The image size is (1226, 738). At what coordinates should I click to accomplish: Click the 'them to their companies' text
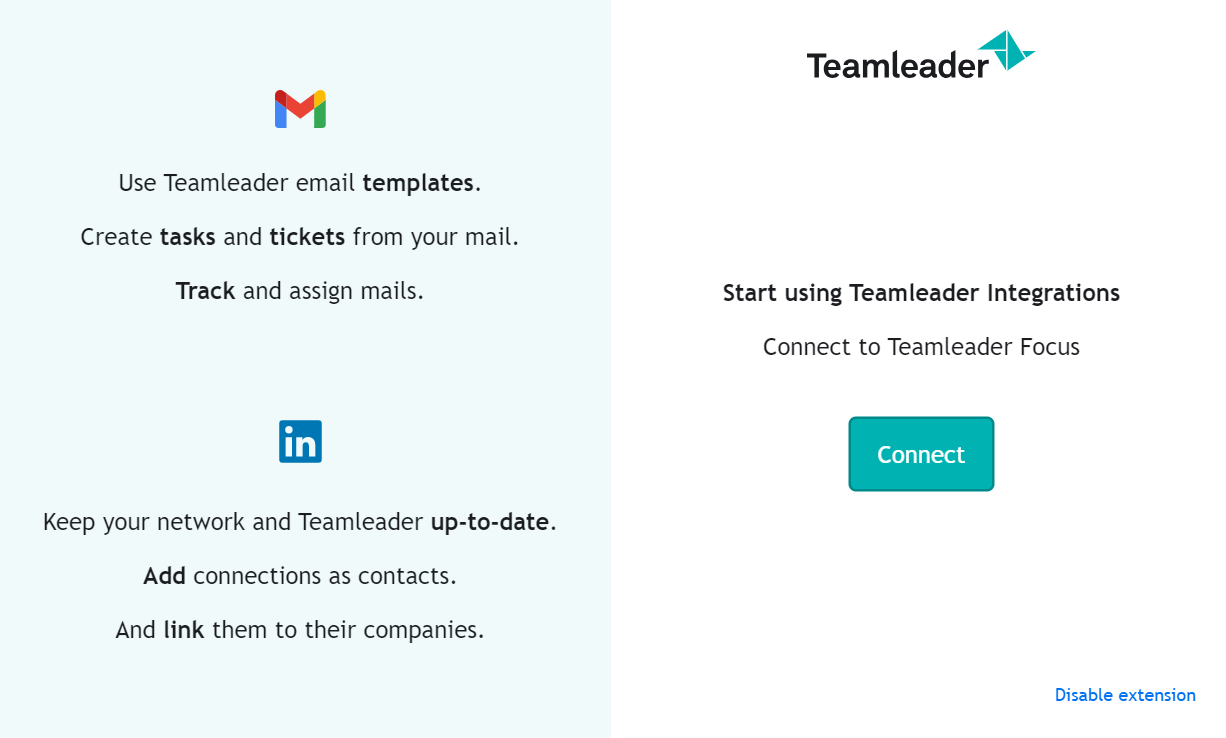[x=344, y=630]
